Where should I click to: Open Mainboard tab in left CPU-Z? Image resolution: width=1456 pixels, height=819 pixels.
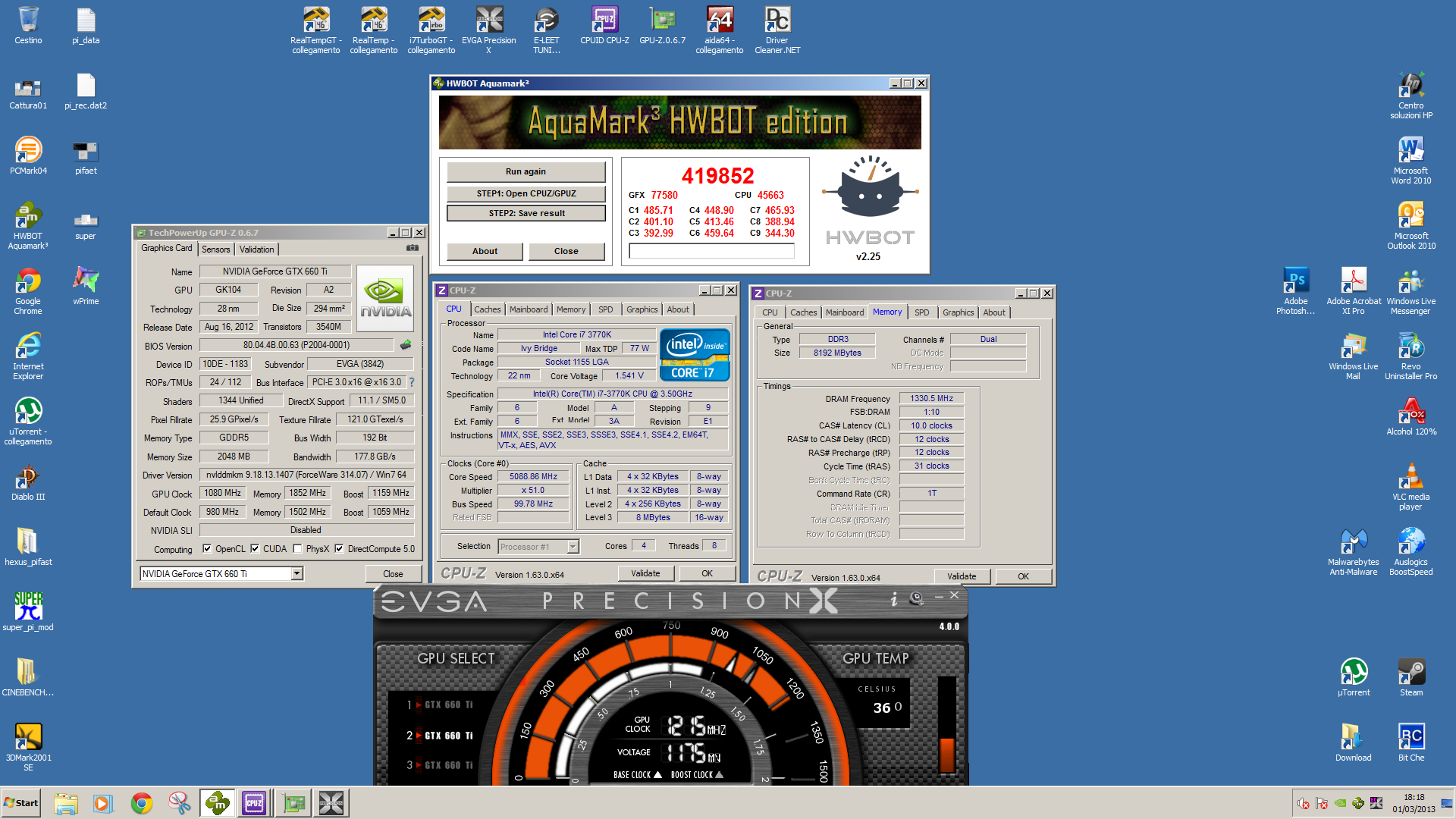click(529, 309)
